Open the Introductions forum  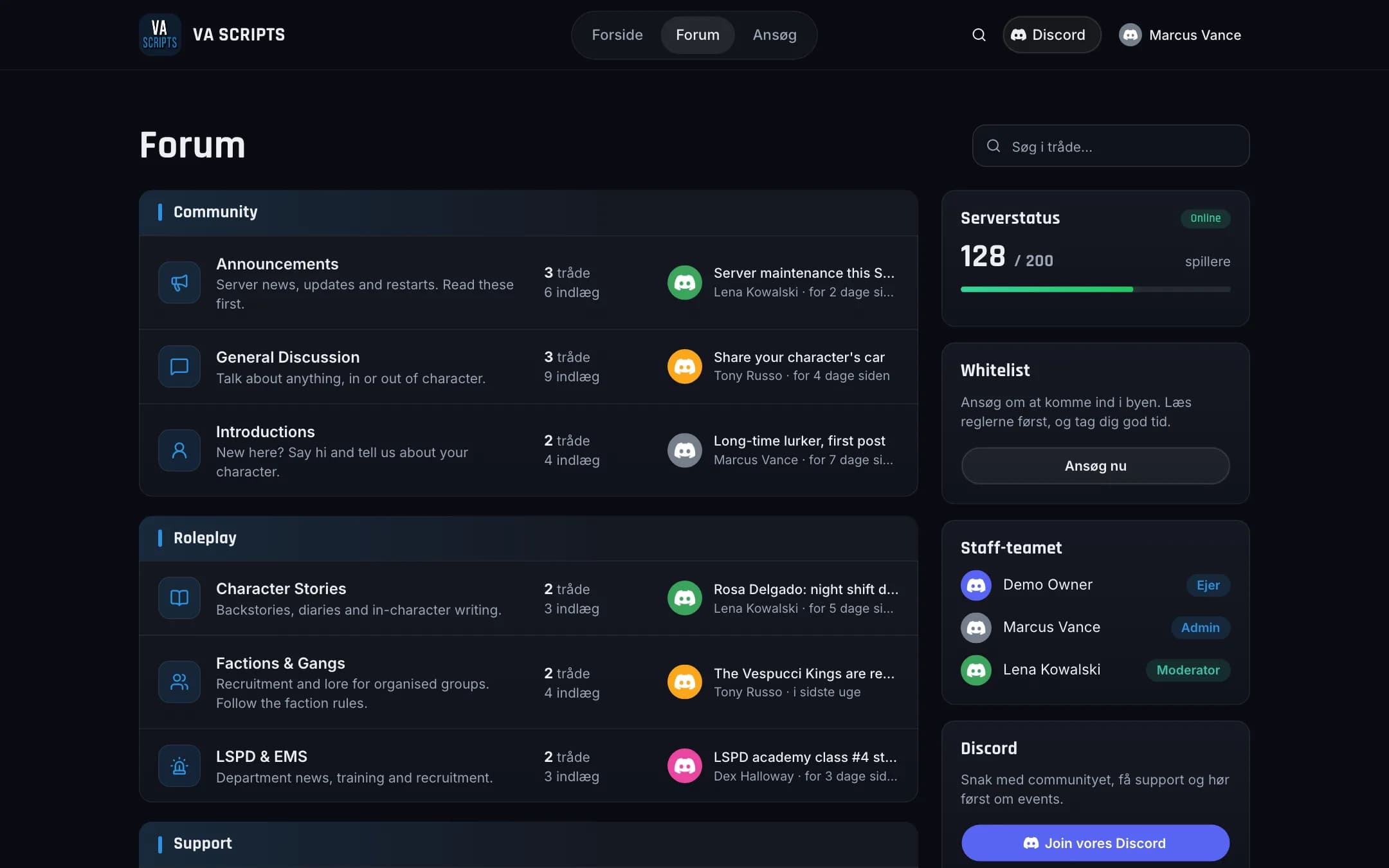(x=266, y=431)
